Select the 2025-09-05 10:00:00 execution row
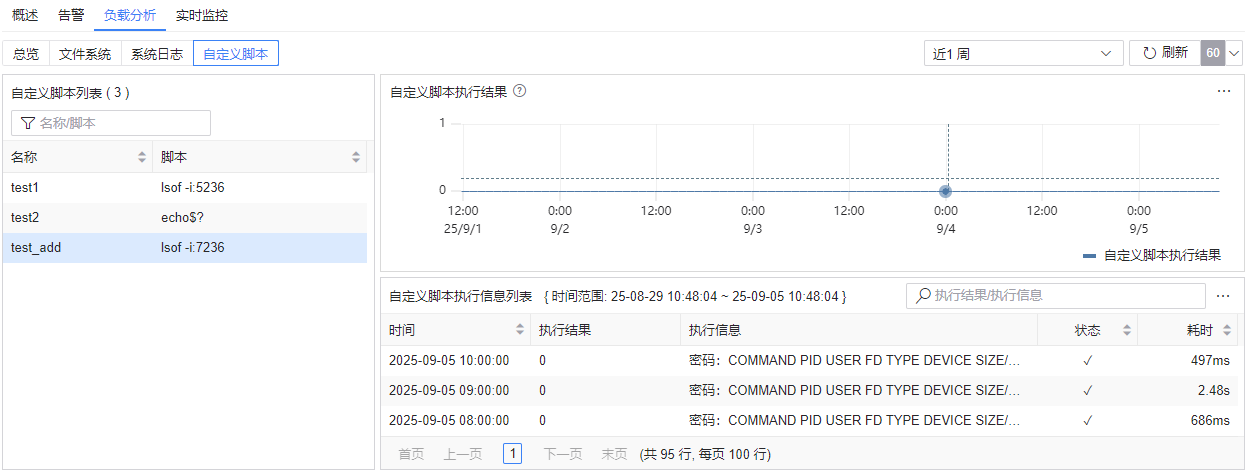Viewport: 1249px width, 472px height. tap(811, 360)
